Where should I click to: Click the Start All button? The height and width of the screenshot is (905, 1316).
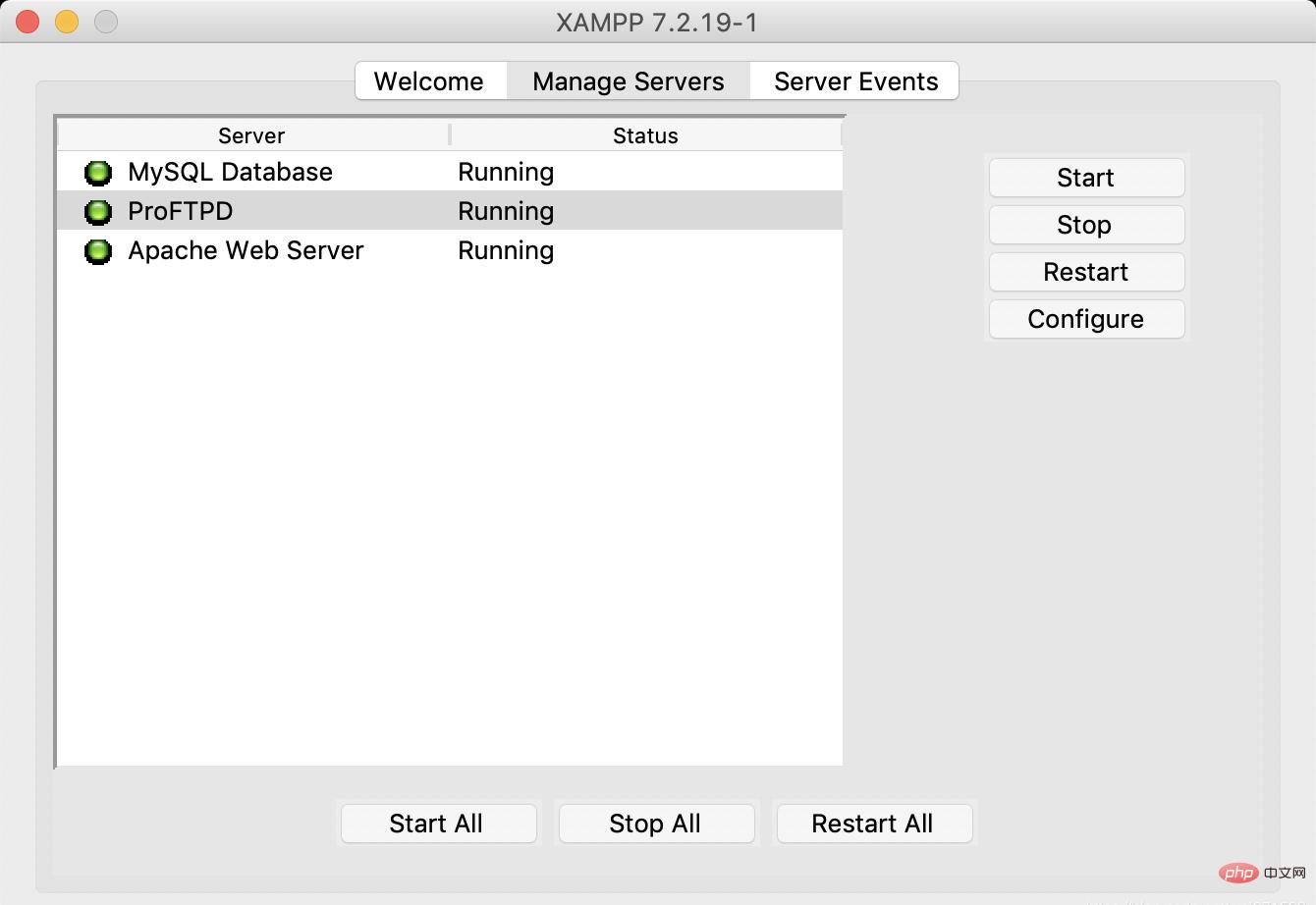pyautogui.click(x=438, y=824)
